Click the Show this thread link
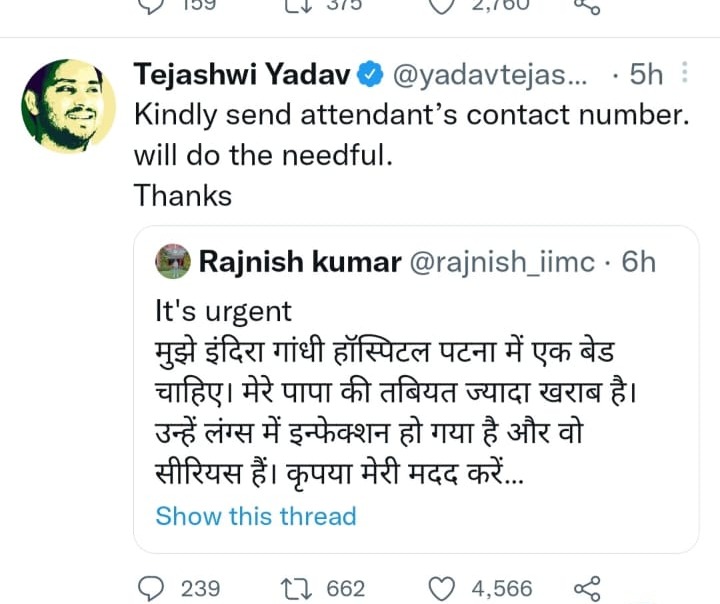Screen dimensions: 720x604 256,516
